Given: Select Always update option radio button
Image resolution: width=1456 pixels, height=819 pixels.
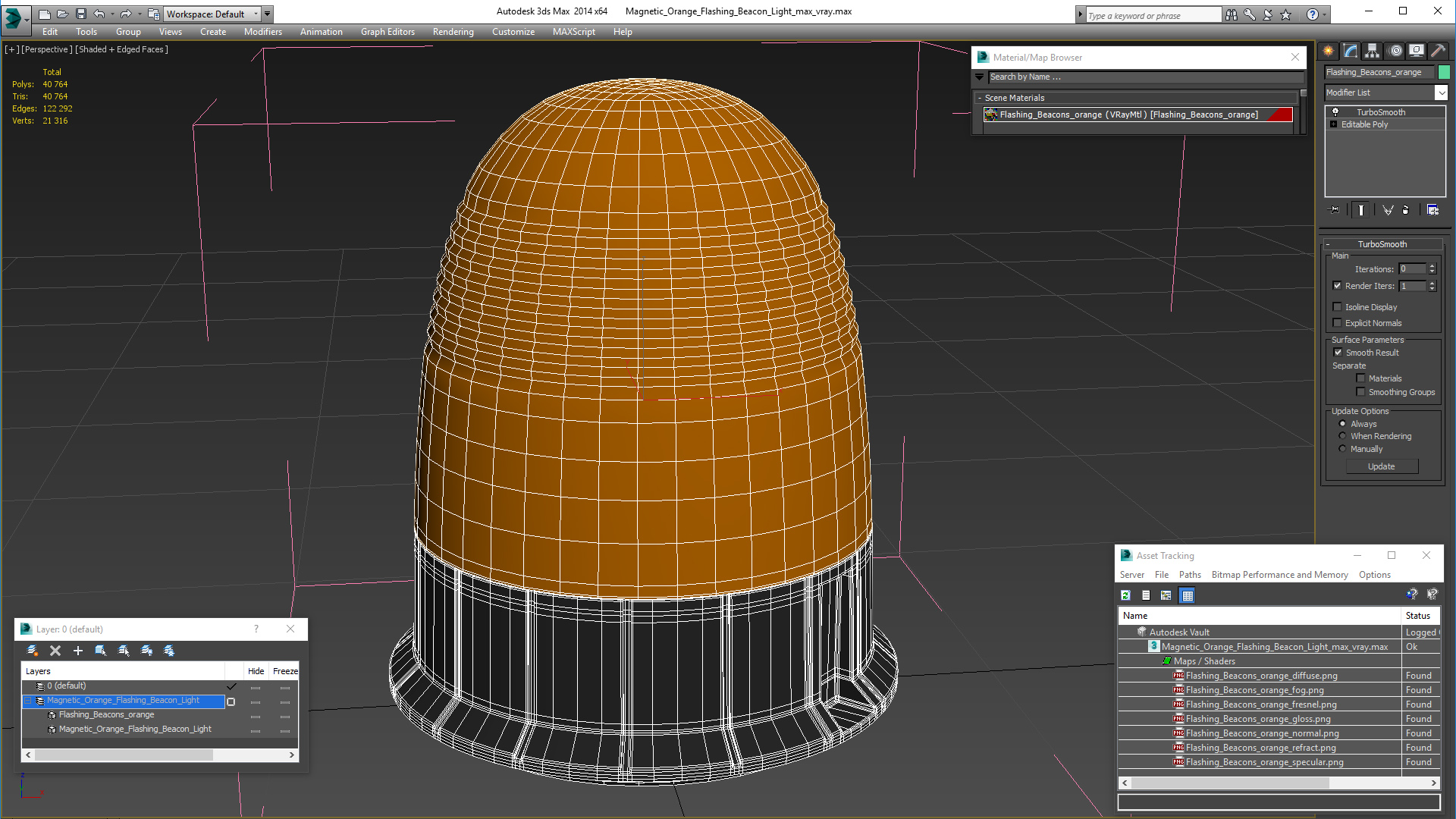Looking at the screenshot, I should pyautogui.click(x=1342, y=424).
